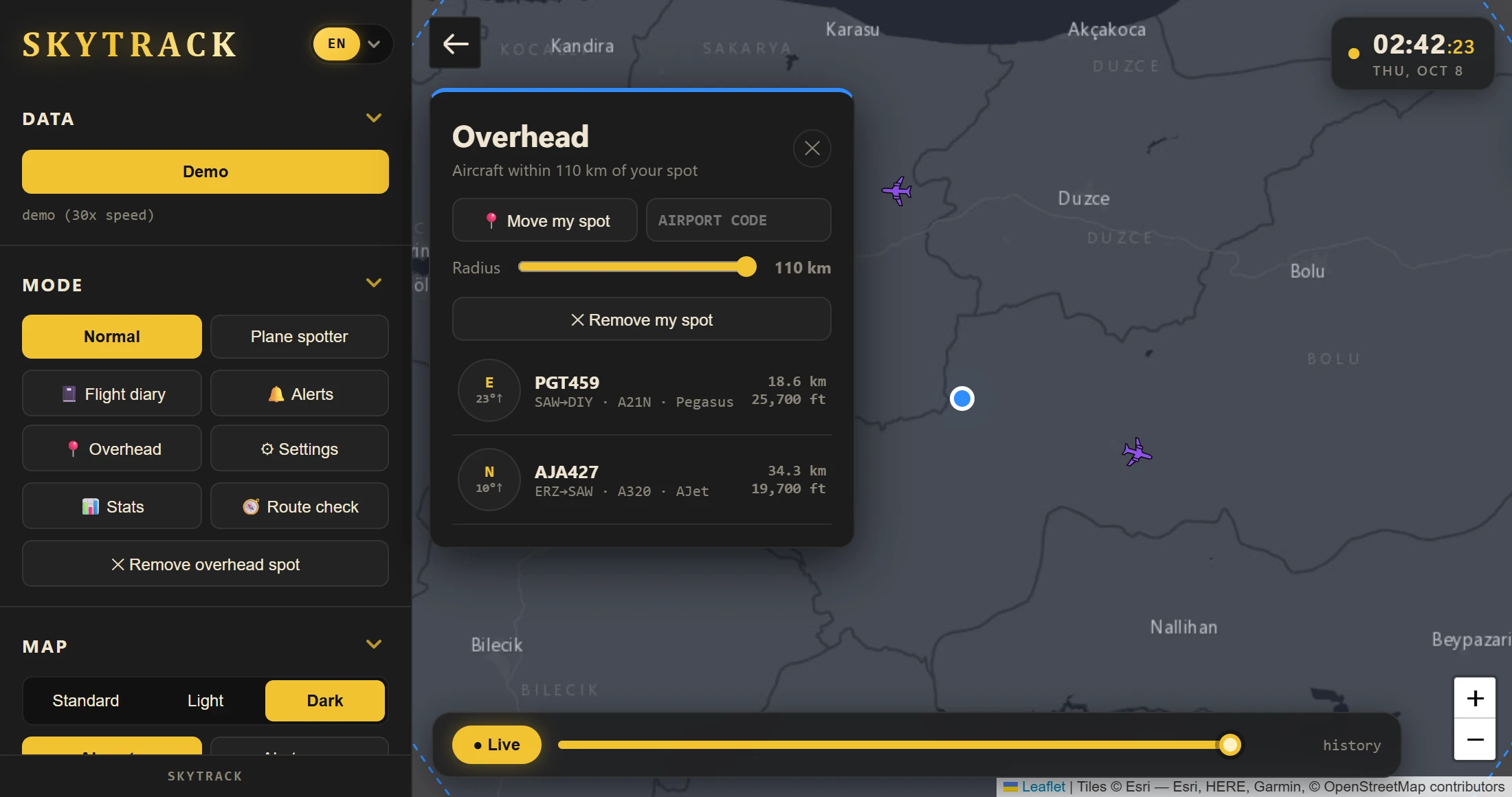This screenshot has height=797, width=1512.
Task: Select the EN language pill
Action: pyautogui.click(x=337, y=44)
